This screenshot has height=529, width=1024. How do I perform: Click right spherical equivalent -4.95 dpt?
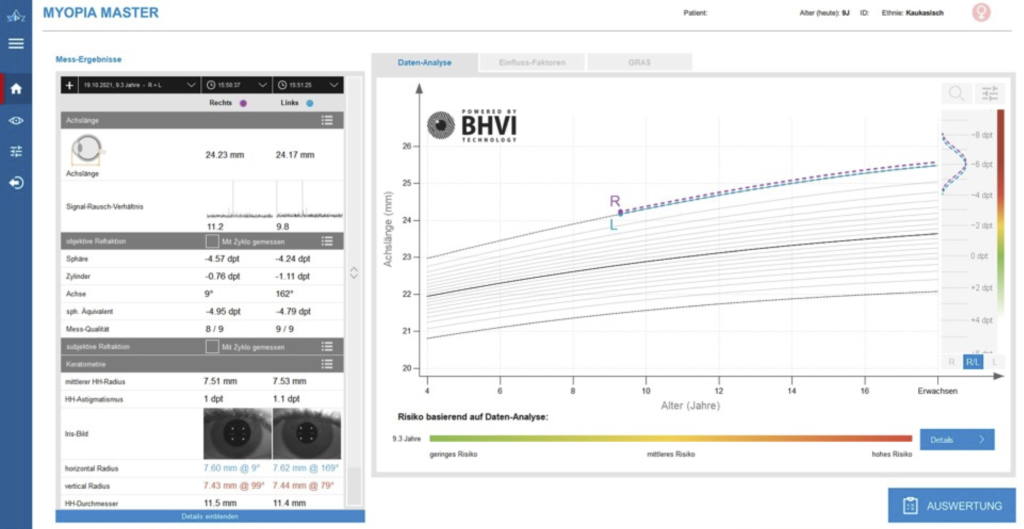click(225, 312)
